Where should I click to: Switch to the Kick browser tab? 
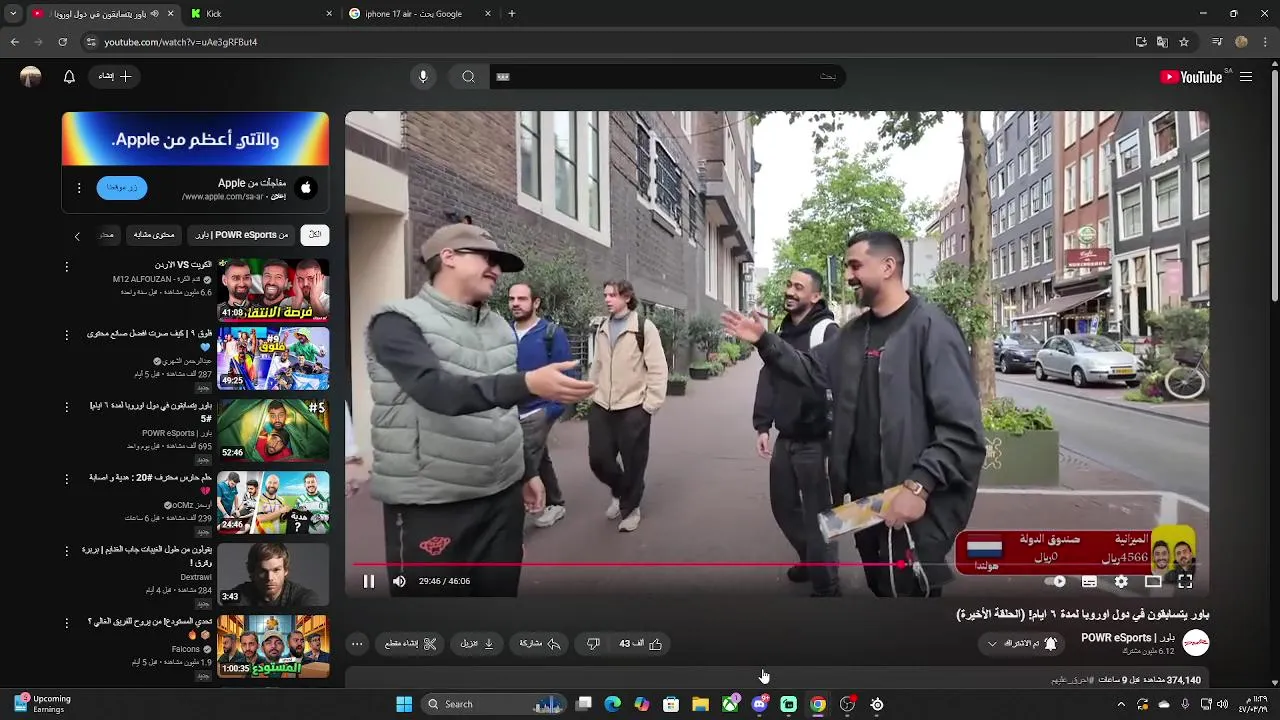click(x=261, y=14)
